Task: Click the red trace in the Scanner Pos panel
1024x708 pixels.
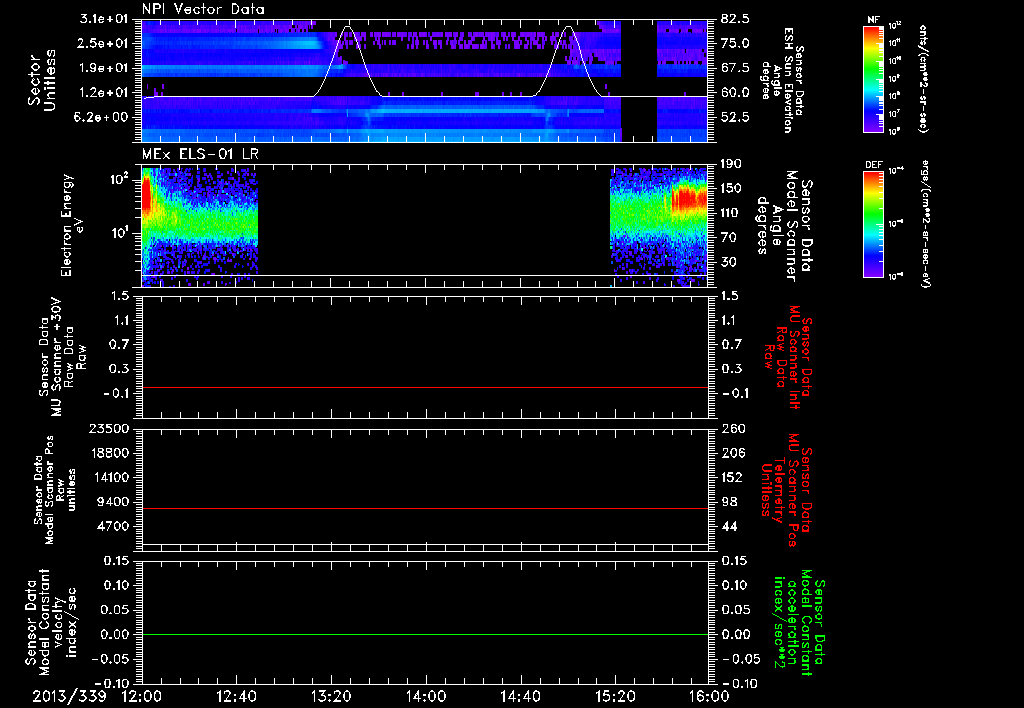Action: coord(425,508)
